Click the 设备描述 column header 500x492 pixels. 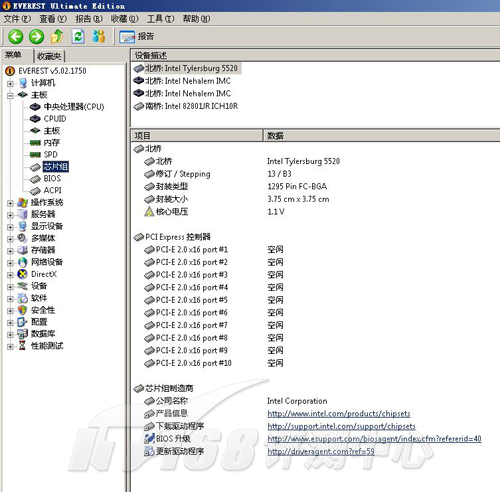pyautogui.click(x=316, y=55)
